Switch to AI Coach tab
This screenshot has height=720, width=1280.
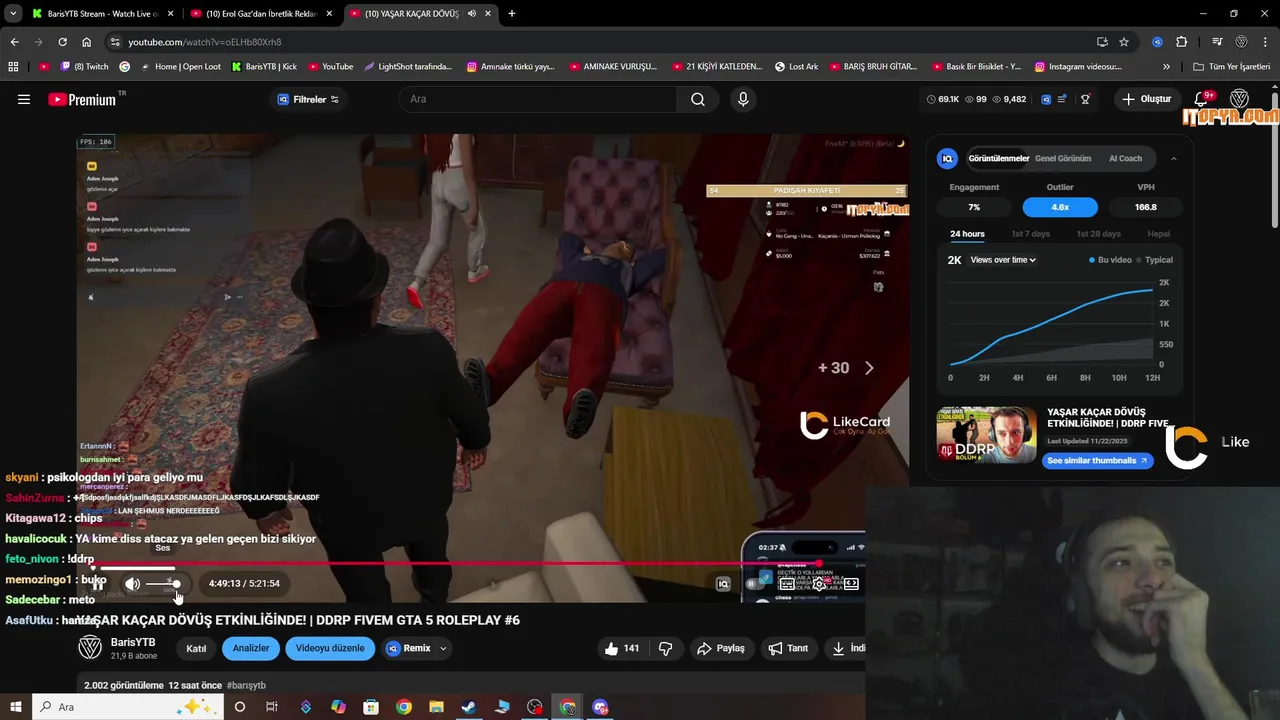coord(1125,158)
